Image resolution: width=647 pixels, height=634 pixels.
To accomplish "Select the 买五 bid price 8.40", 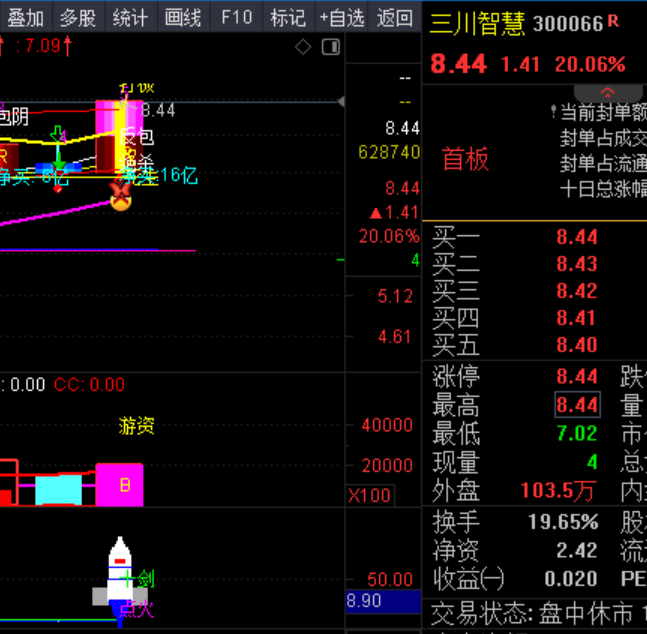I will [577, 345].
